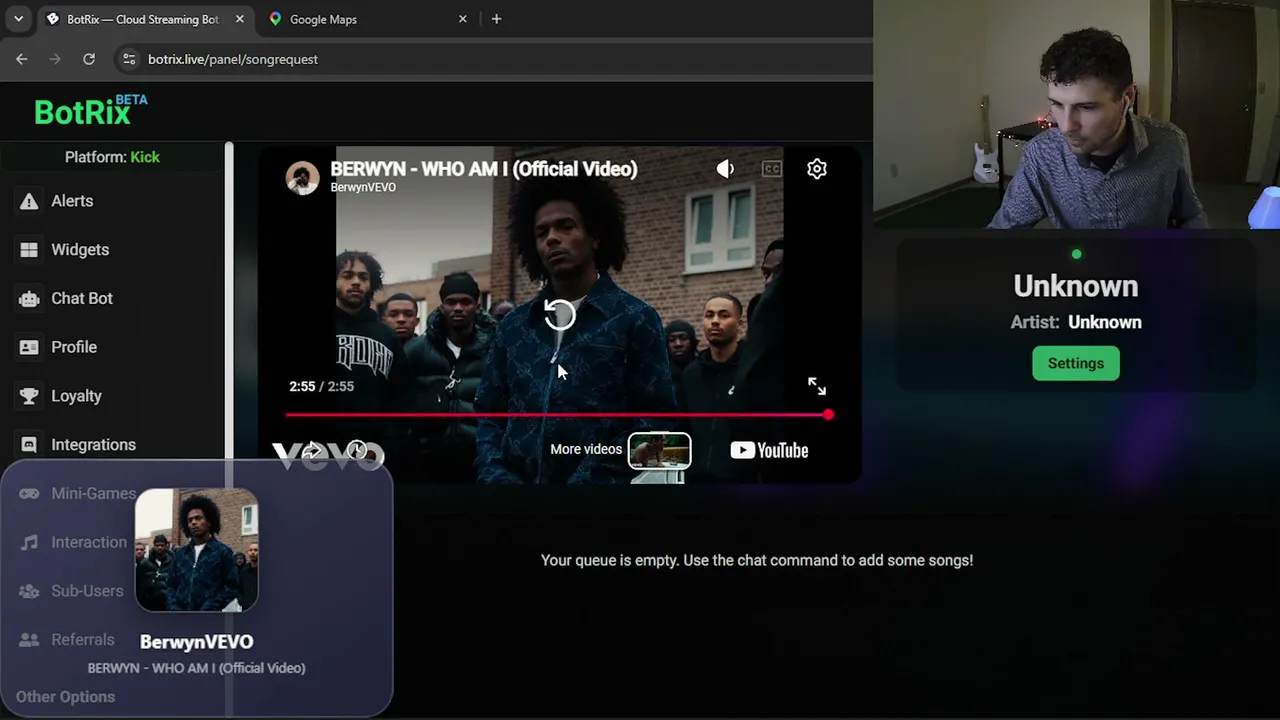Switch to the Google Maps tab
This screenshot has height=720, width=1280.
point(369,19)
